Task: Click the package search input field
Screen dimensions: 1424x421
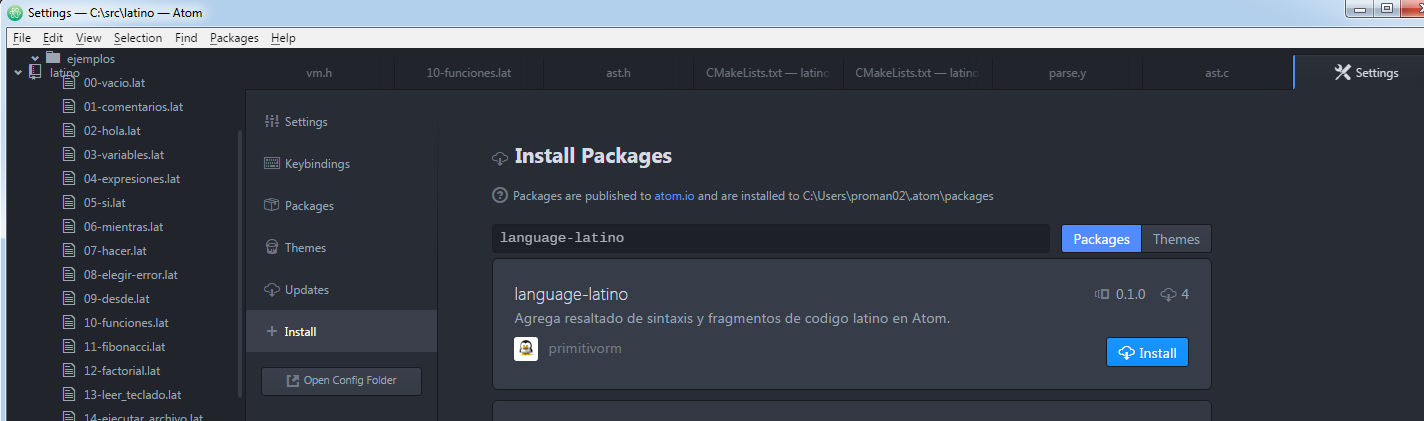Action: pos(771,238)
